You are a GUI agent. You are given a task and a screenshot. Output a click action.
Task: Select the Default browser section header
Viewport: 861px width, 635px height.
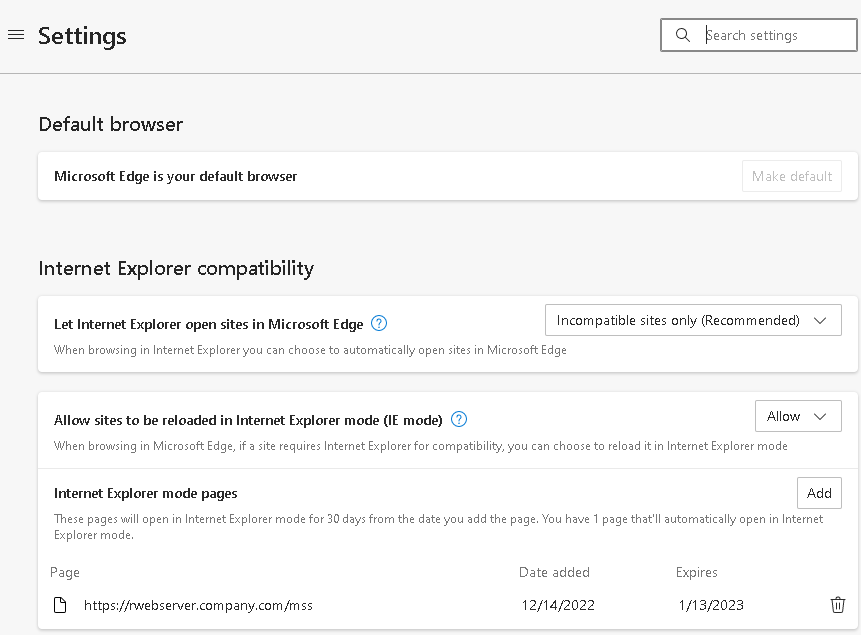(x=110, y=124)
